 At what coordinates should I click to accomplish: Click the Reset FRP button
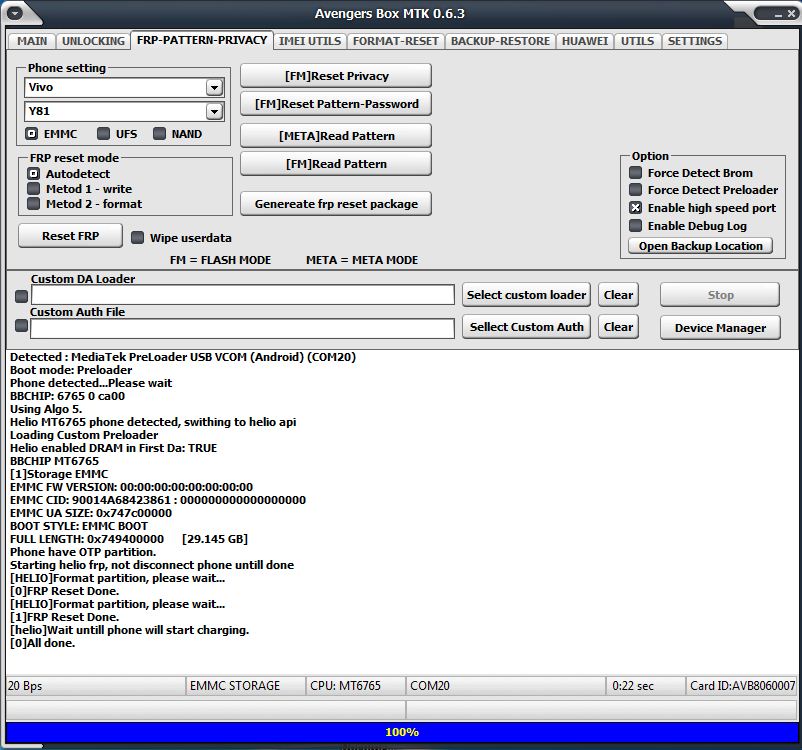(71, 236)
